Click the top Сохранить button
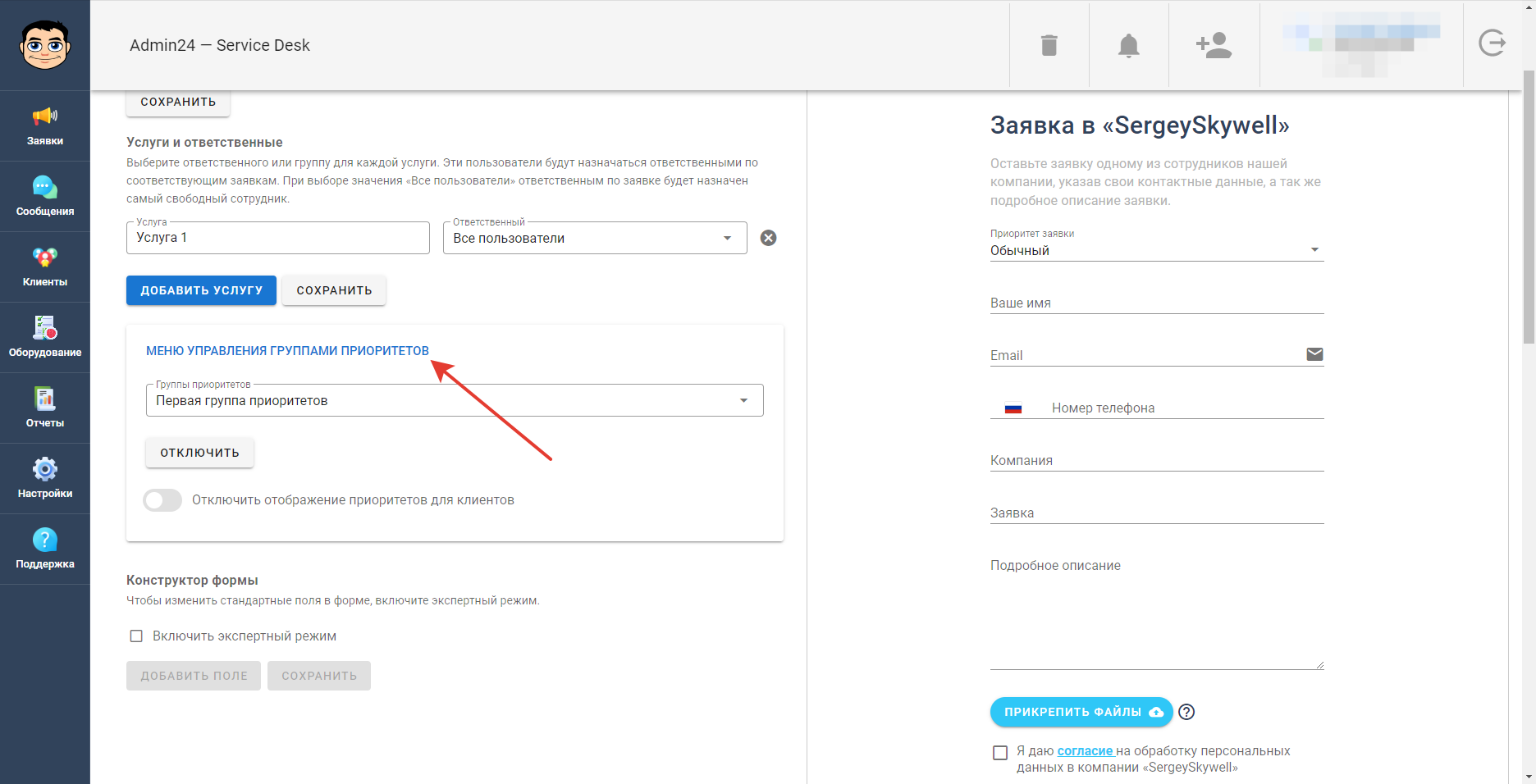This screenshot has height=784, width=1536. click(x=178, y=103)
